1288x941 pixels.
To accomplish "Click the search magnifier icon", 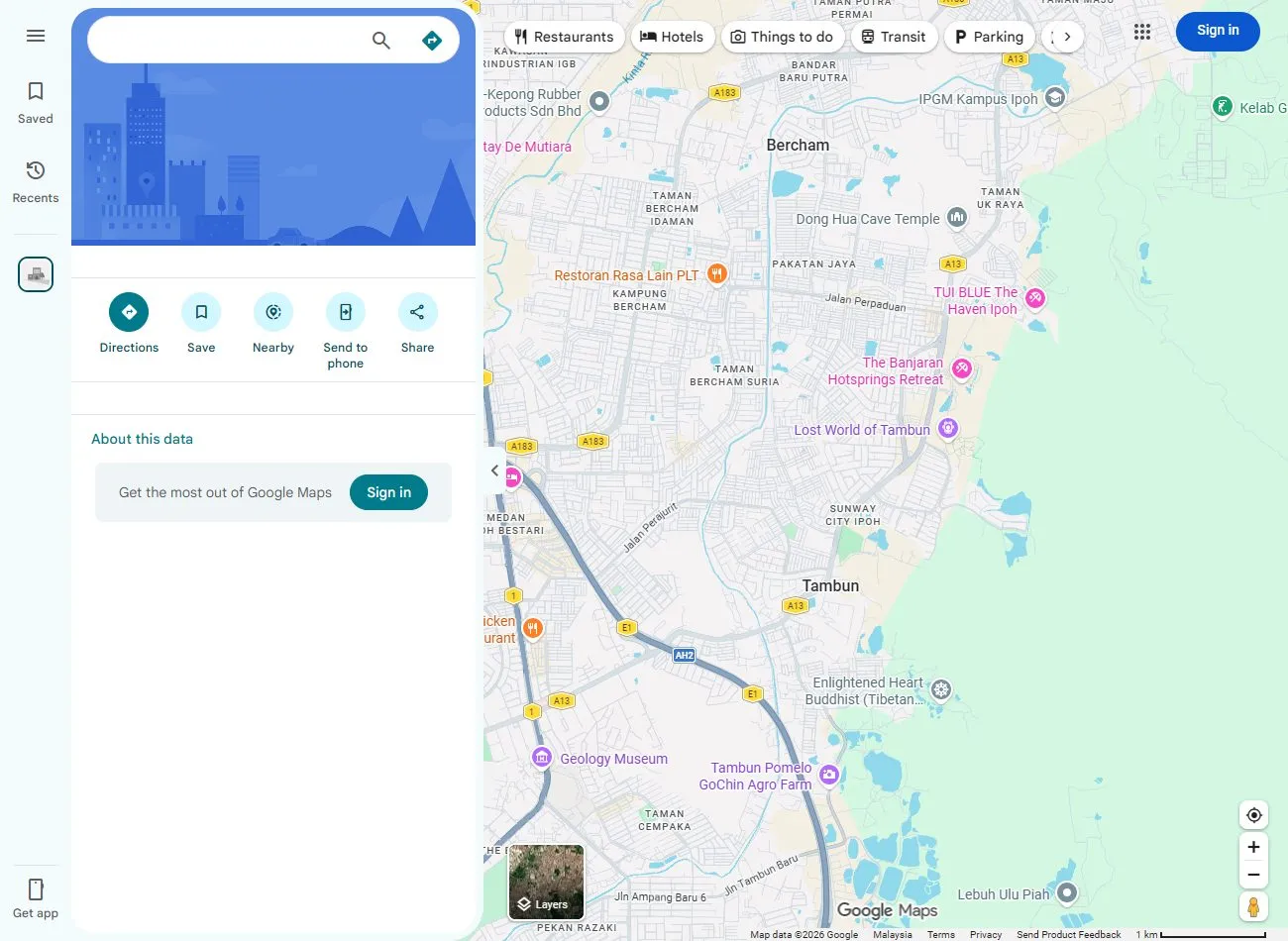I will click(x=381, y=41).
